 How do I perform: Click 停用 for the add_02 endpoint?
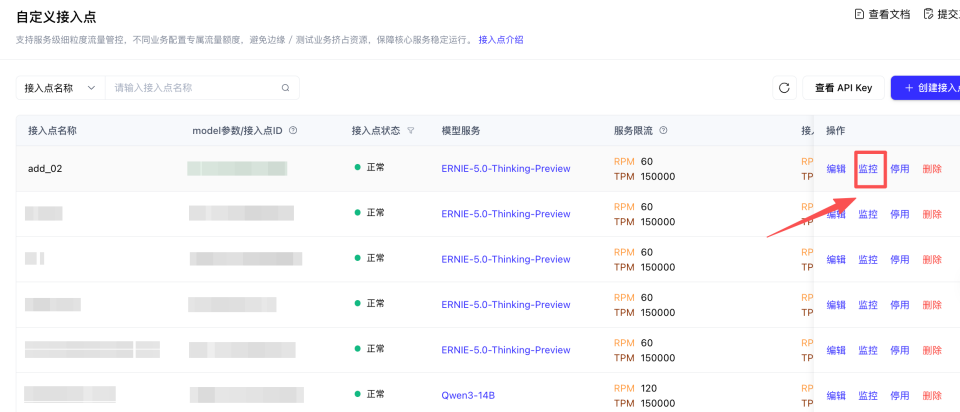pos(900,169)
